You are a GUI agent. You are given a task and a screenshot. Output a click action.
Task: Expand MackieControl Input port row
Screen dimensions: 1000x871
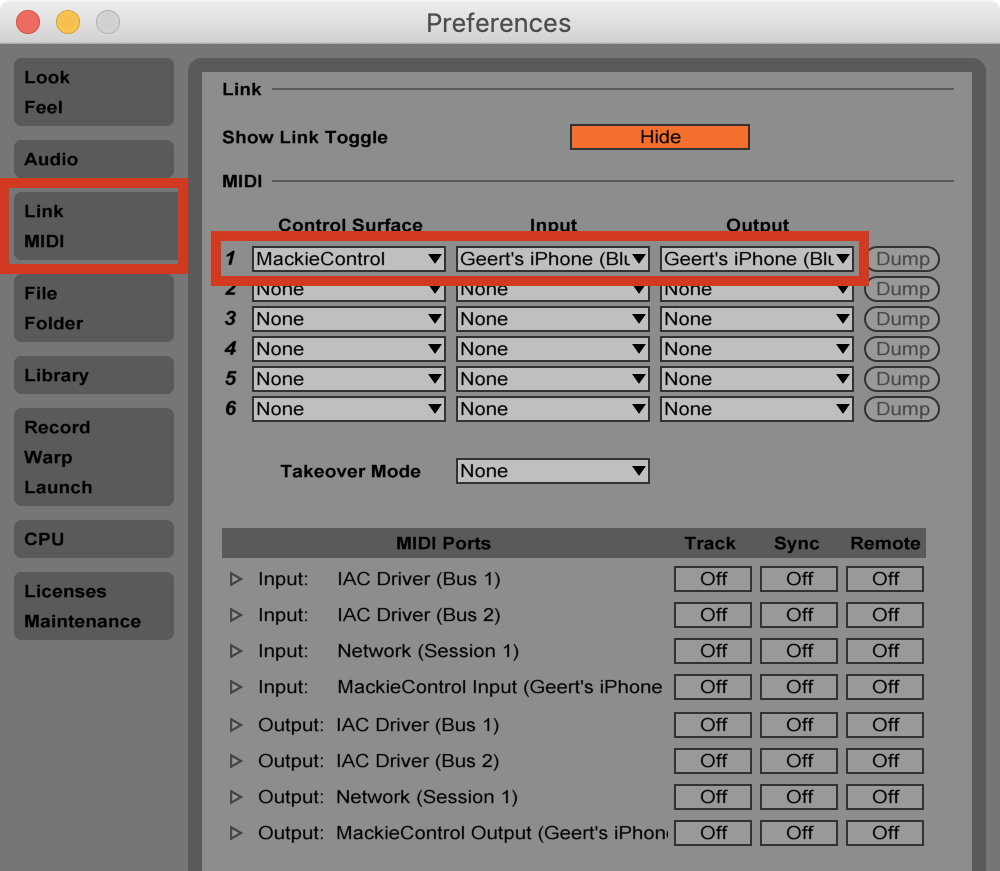coord(236,687)
